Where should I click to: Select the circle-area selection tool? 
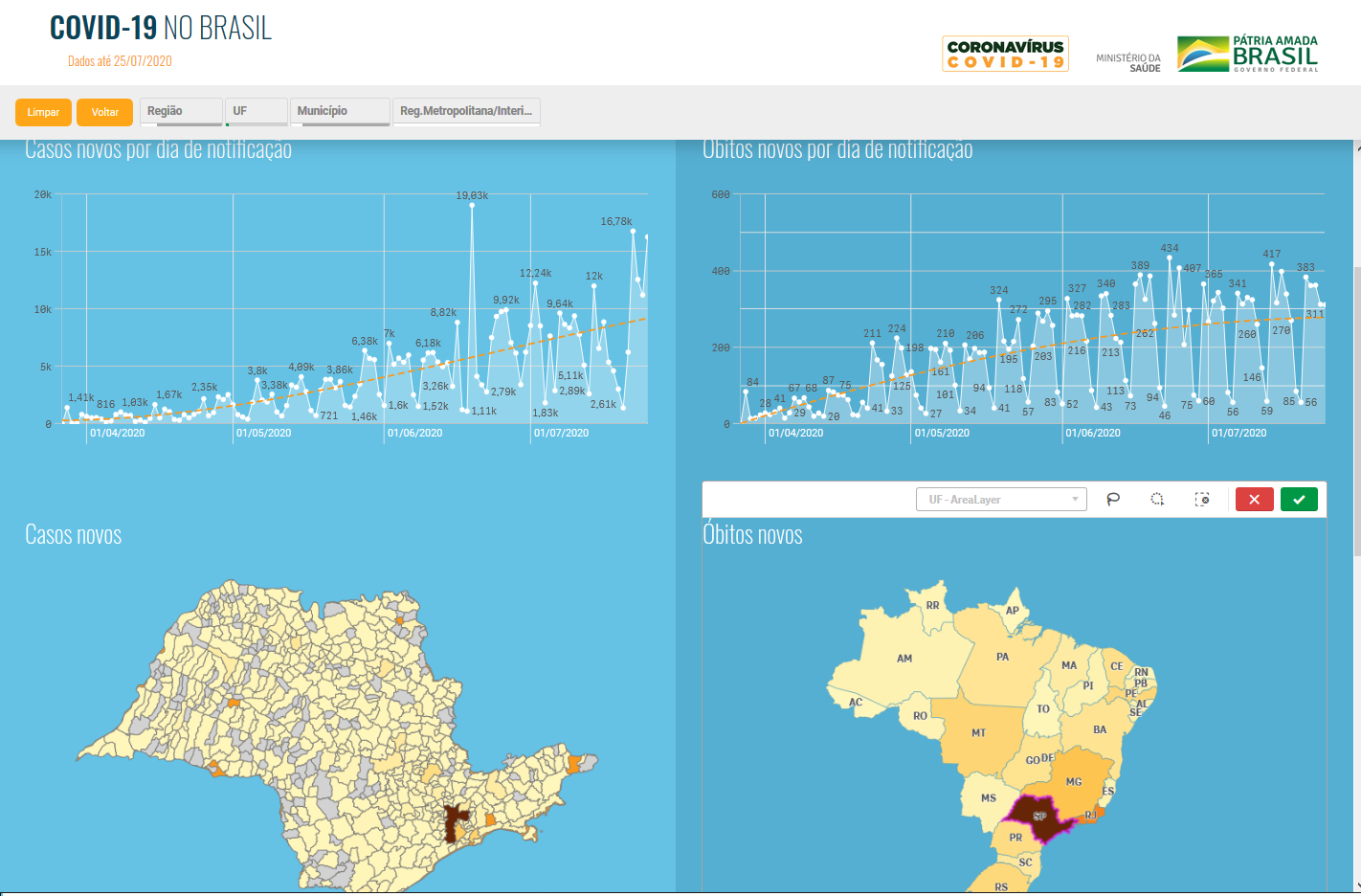[1157, 499]
